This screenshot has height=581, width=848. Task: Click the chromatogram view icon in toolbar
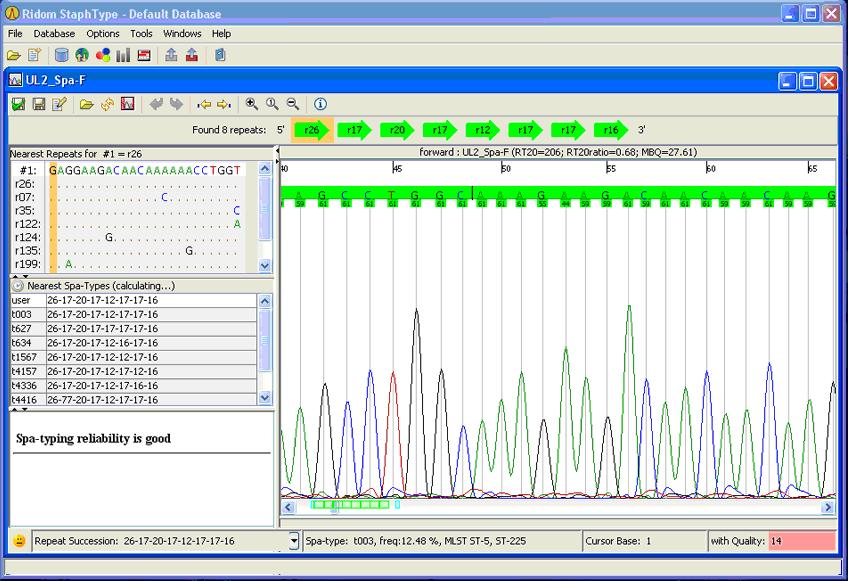click(128, 104)
